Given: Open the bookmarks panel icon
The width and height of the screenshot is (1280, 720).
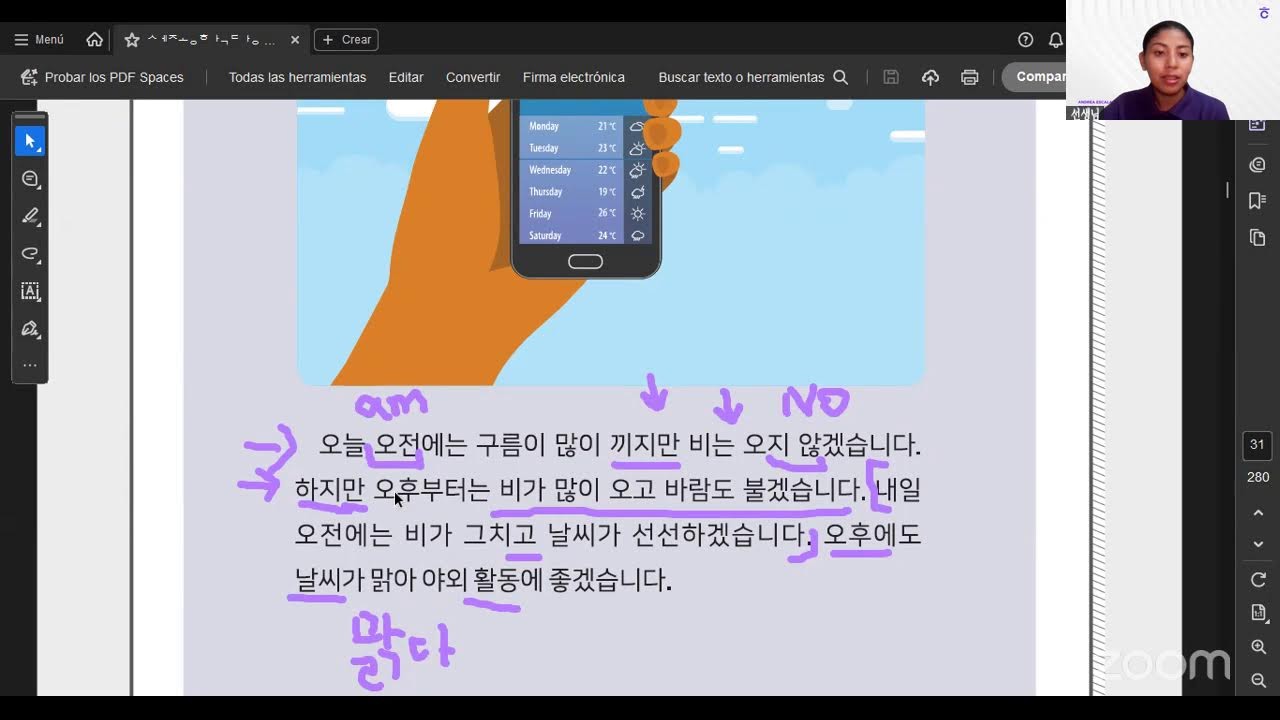Looking at the screenshot, I should click(1258, 201).
